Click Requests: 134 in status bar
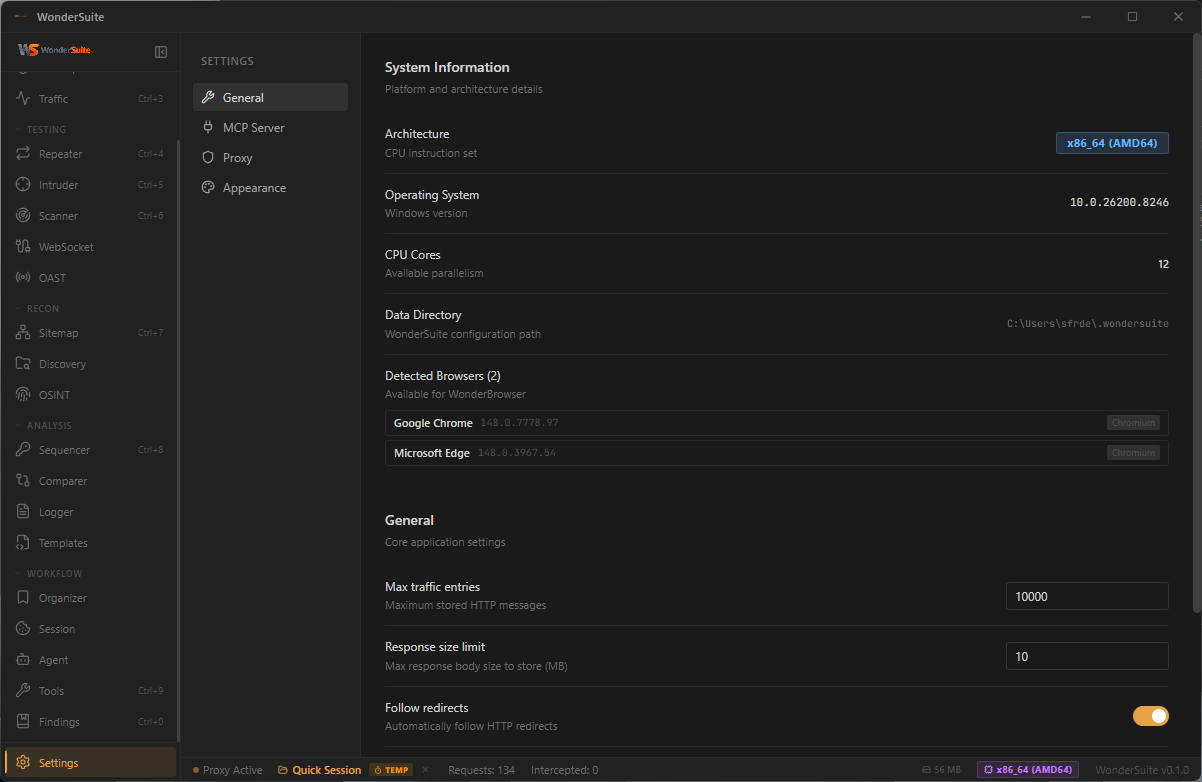Image resolution: width=1202 pixels, height=782 pixels. click(x=481, y=770)
